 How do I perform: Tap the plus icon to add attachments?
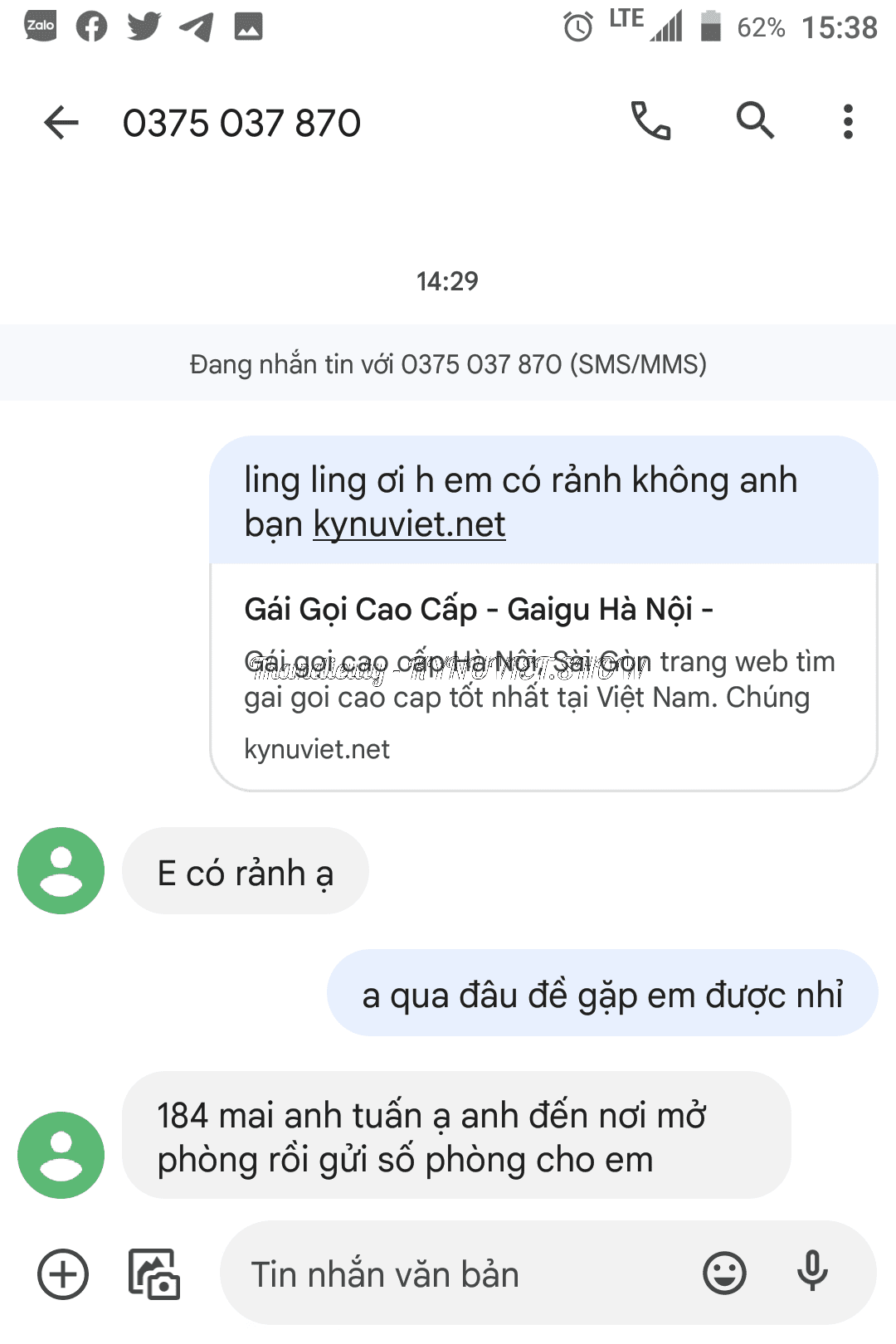click(63, 1274)
